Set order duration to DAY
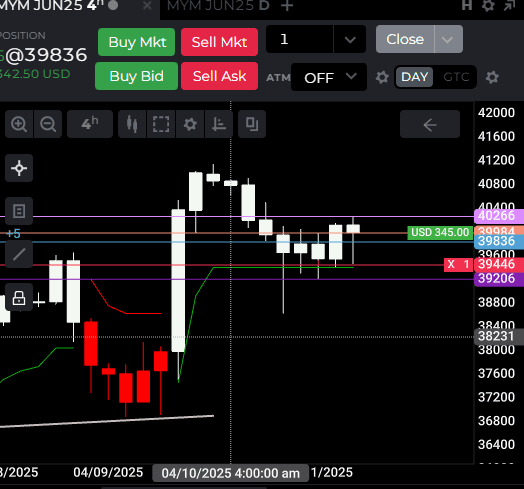 (x=415, y=77)
